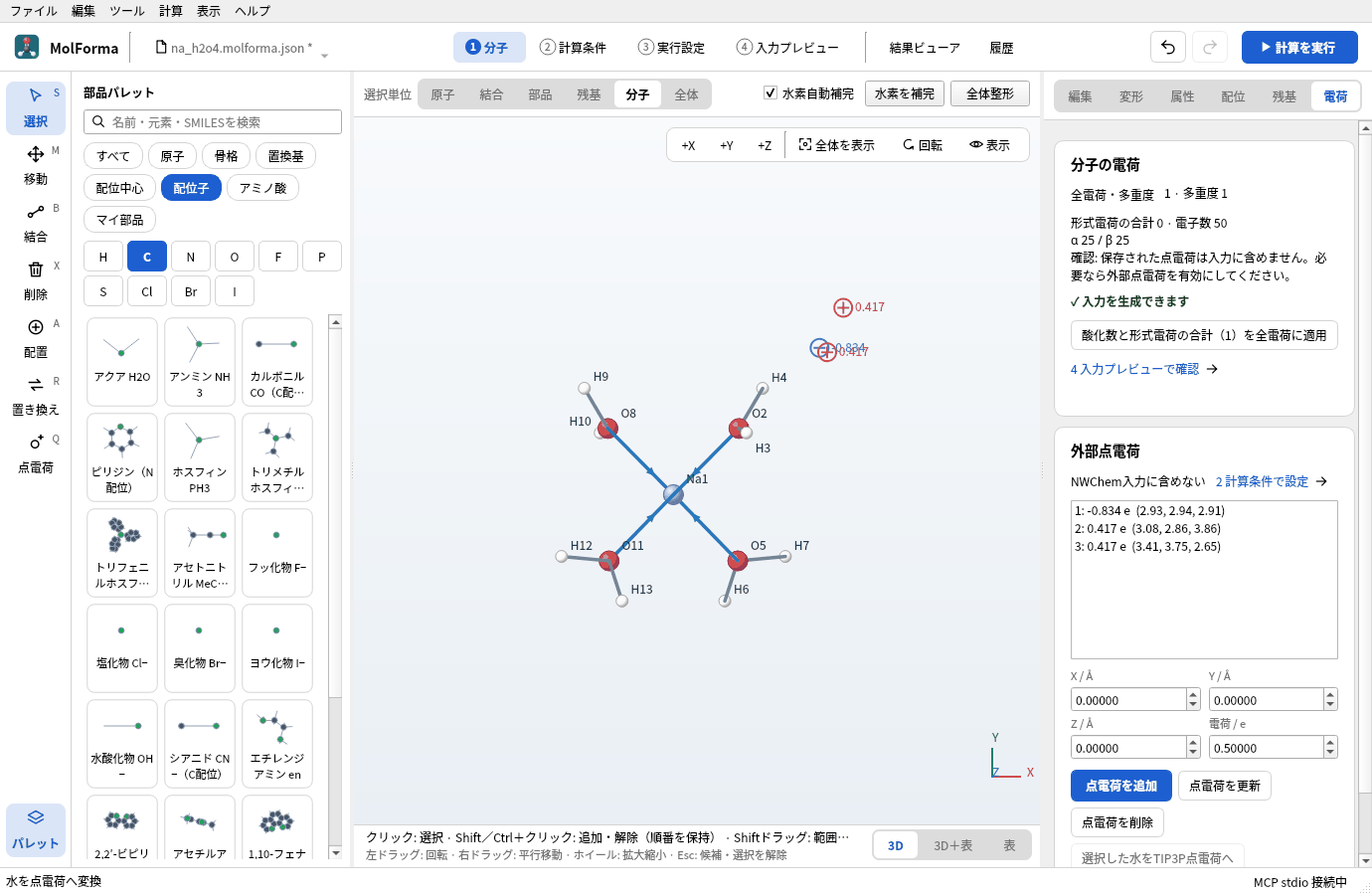Activate the 置き換え (replace) tool

(36, 396)
